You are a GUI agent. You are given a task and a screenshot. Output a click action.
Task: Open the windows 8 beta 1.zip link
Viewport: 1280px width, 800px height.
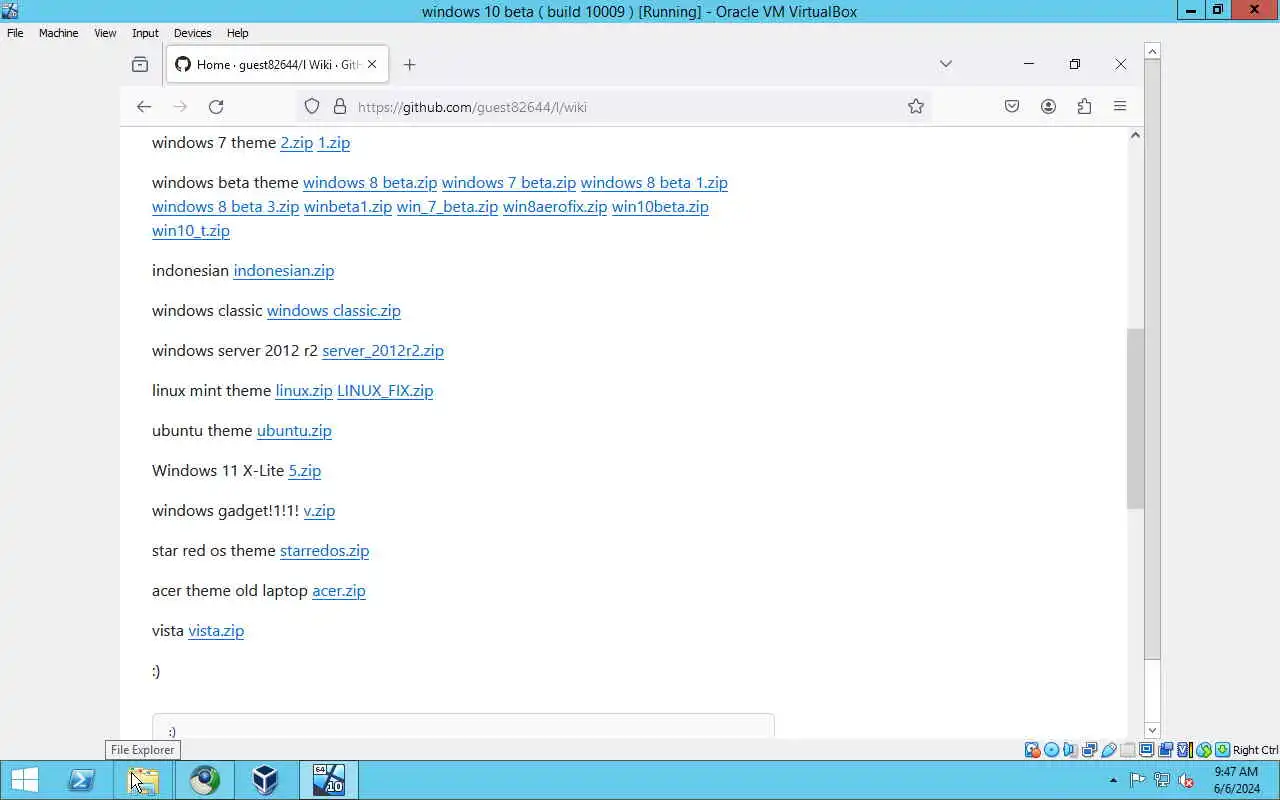pyautogui.click(x=654, y=182)
